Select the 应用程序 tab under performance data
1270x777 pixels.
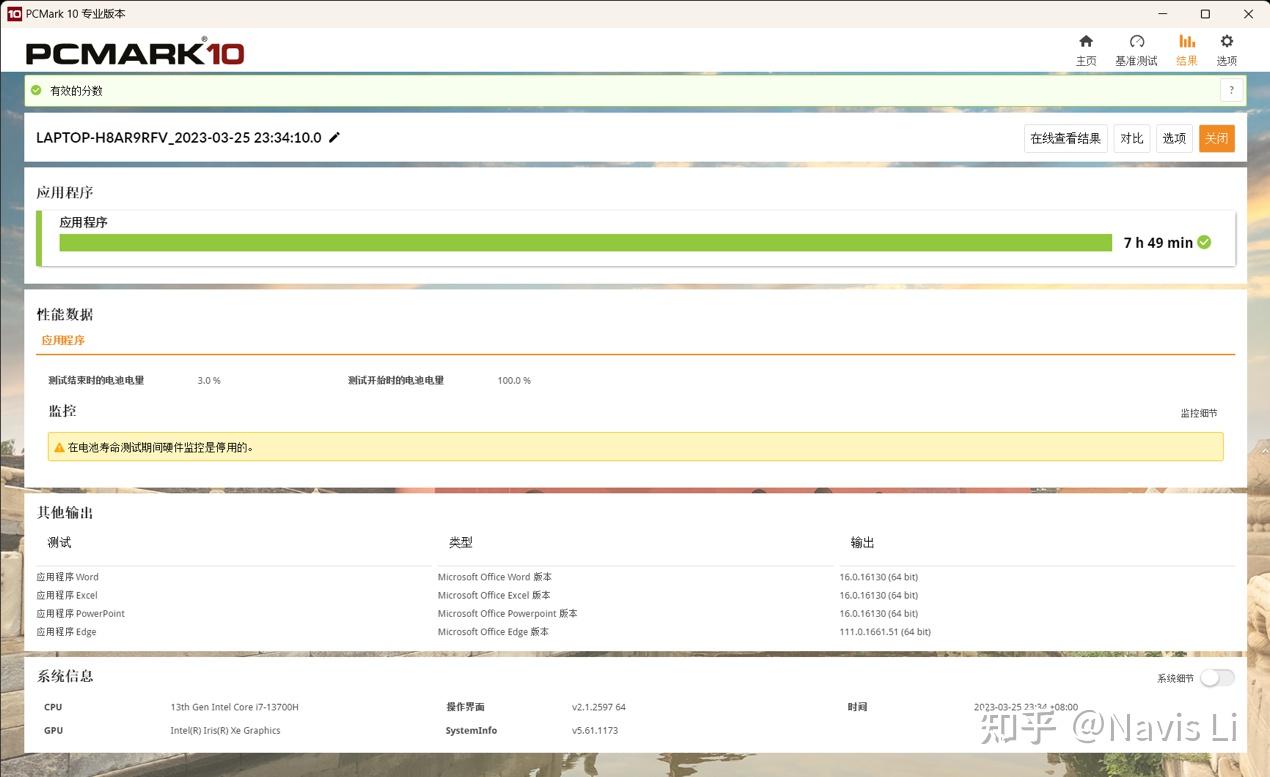tap(63, 340)
